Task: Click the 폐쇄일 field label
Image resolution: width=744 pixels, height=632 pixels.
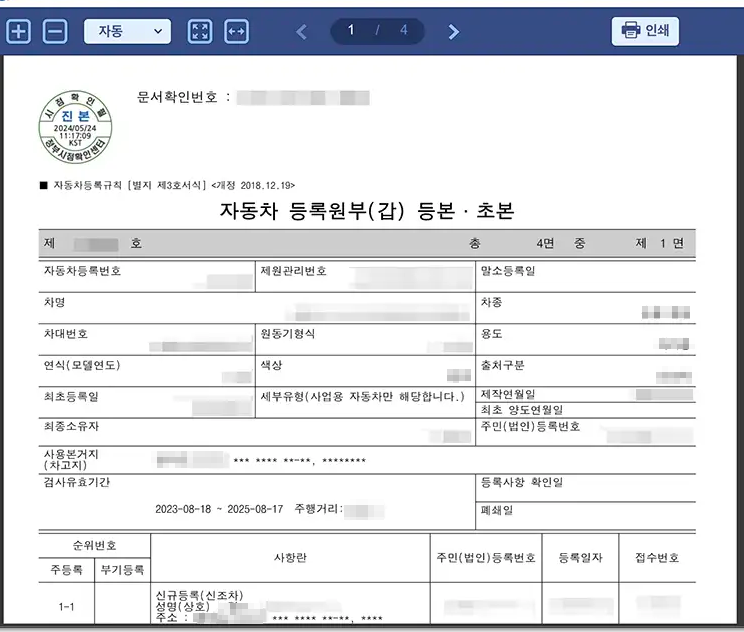Action: [x=497, y=511]
